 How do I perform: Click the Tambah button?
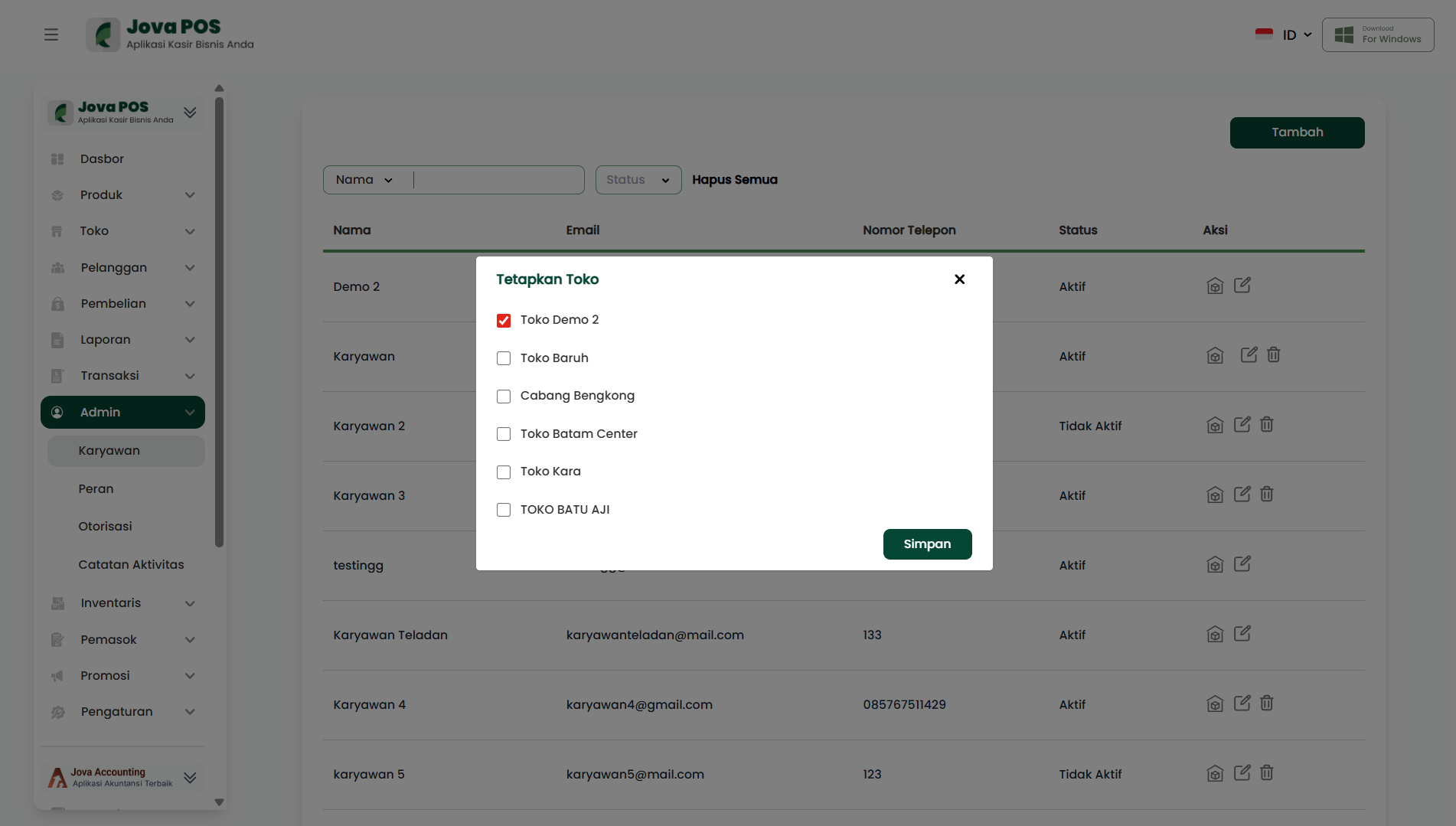click(1297, 132)
